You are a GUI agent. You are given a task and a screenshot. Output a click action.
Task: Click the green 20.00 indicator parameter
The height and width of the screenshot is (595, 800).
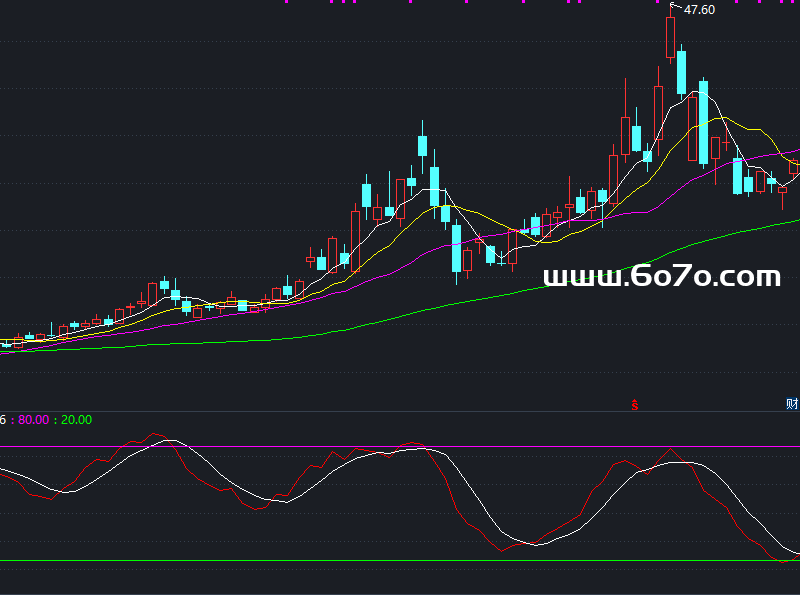[x=76, y=420]
